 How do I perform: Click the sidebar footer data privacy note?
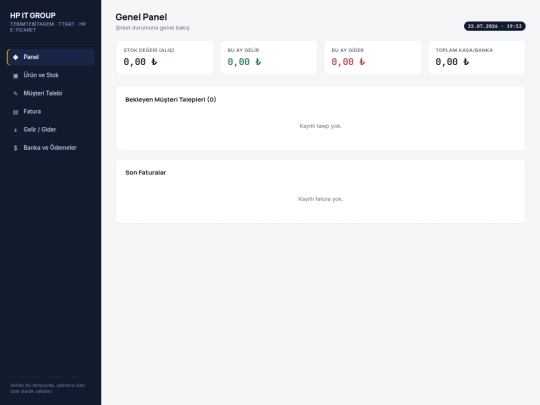tap(47, 388)
